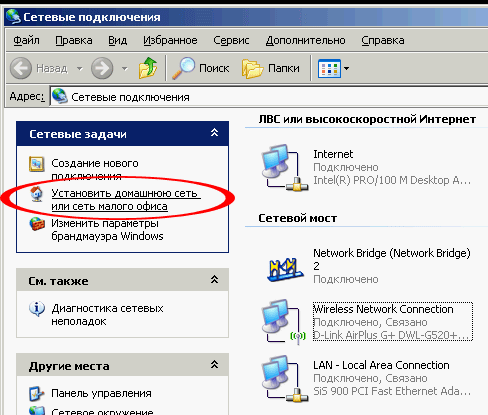Click the Control Panel icon

click(37, 394)
